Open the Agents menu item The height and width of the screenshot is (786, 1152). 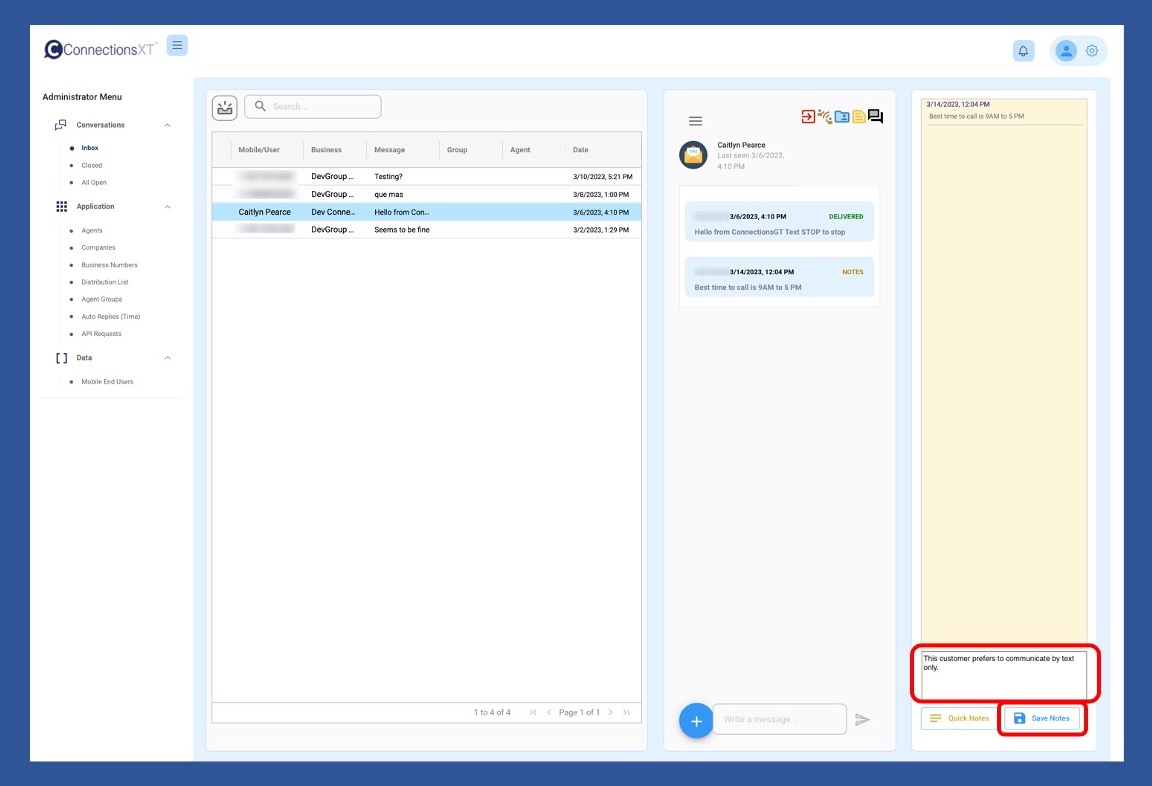click(92, 231)
